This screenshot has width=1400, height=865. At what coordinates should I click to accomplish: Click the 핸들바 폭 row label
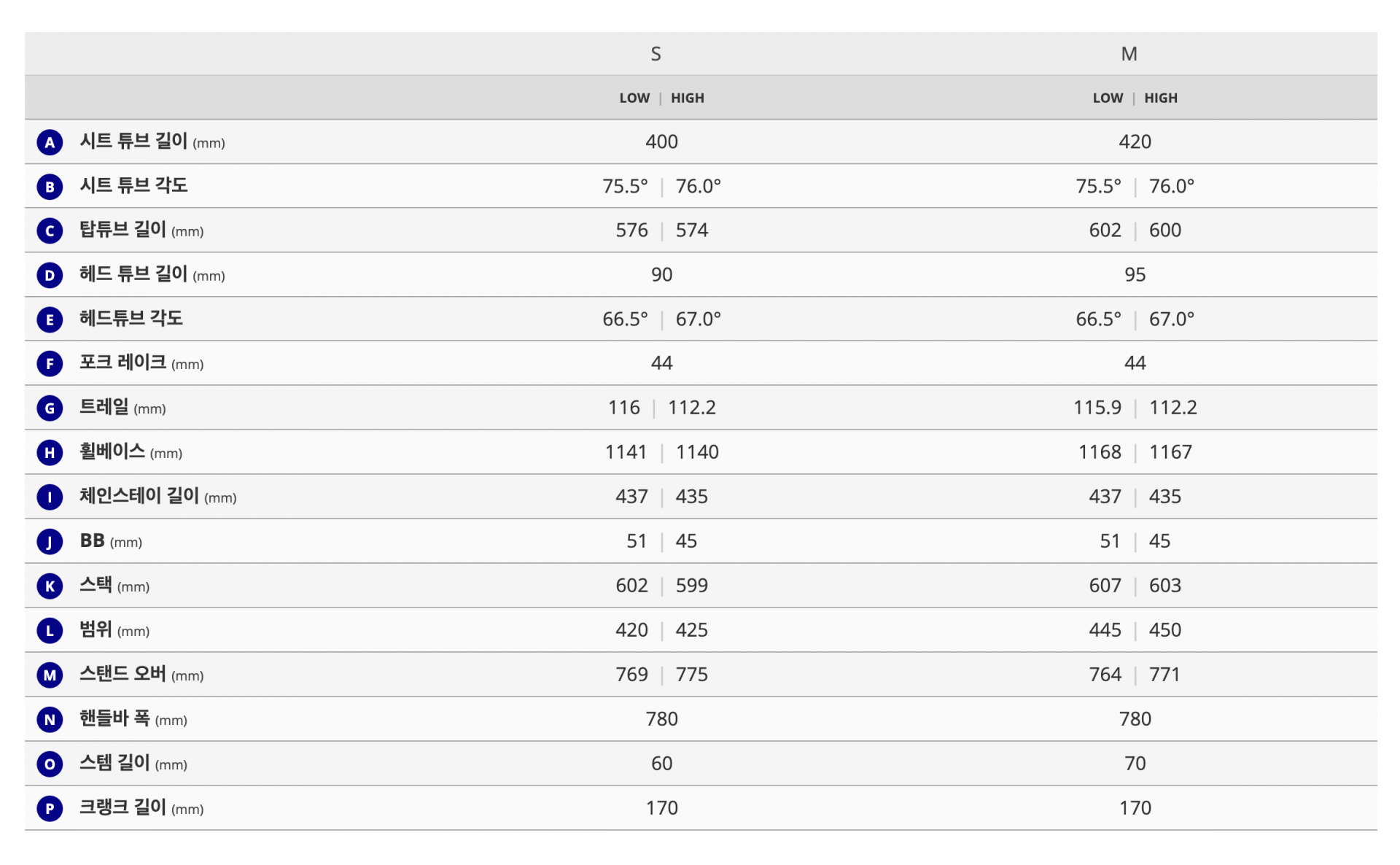[114, 719]
